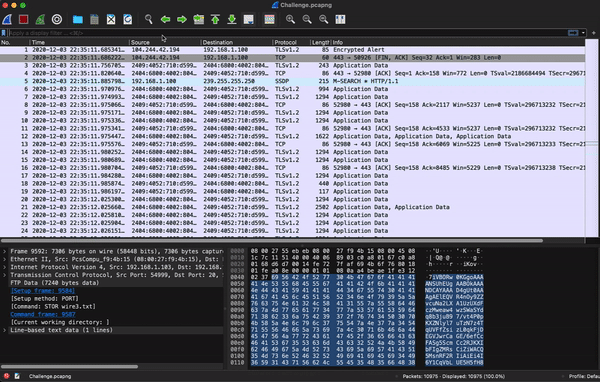Select packet 19 with length 117
600x382 pixels.
292,191
